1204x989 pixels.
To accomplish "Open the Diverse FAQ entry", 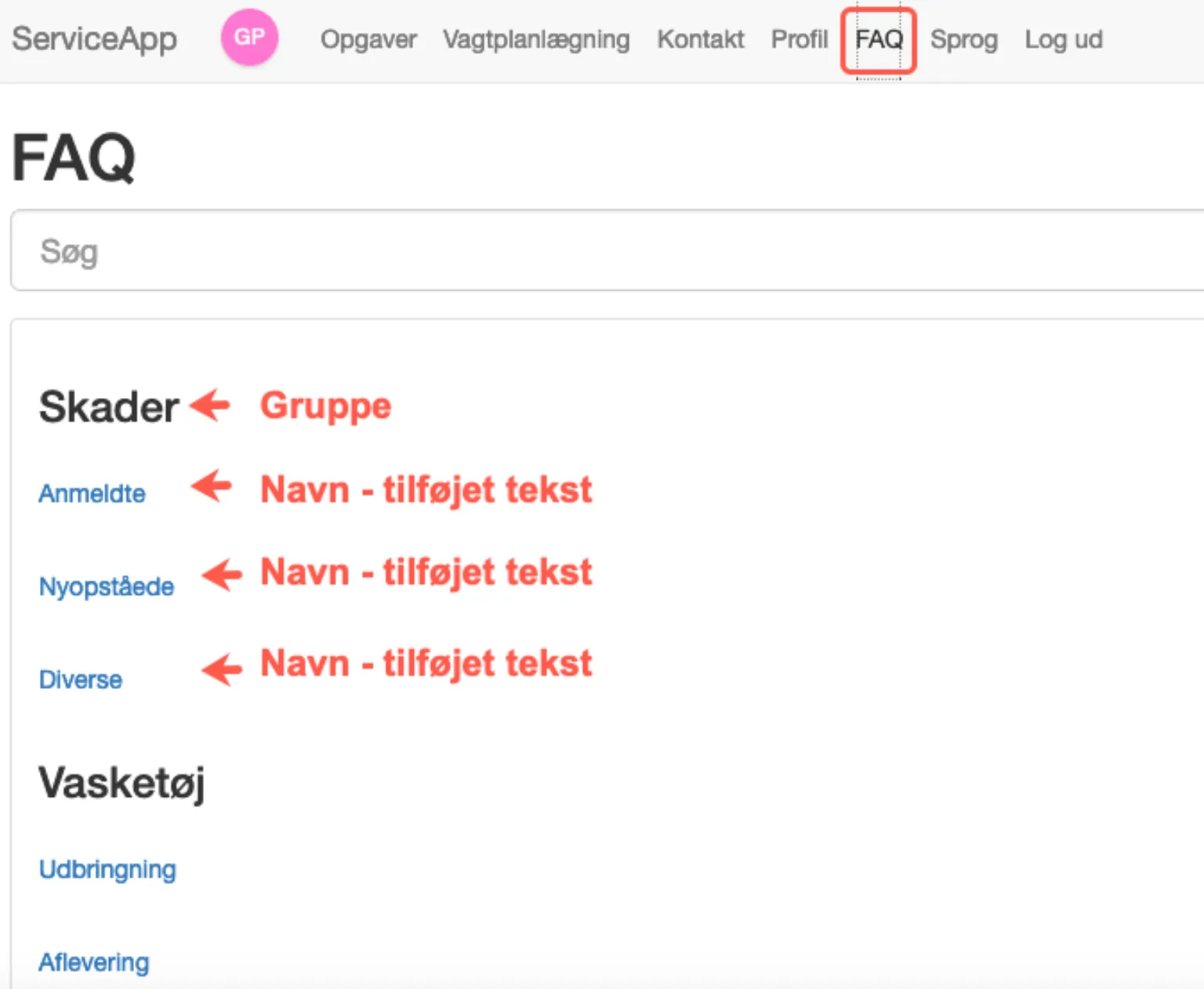I will pos(80,679).
